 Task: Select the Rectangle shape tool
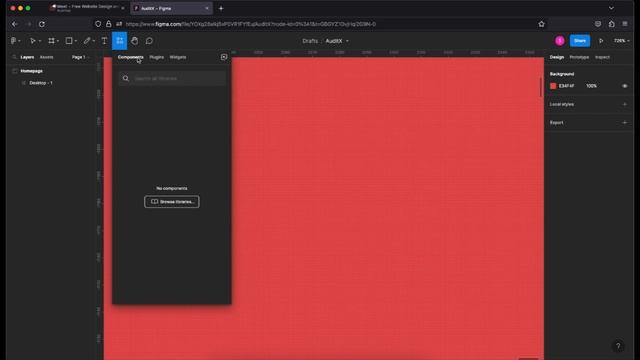[69, 41]
